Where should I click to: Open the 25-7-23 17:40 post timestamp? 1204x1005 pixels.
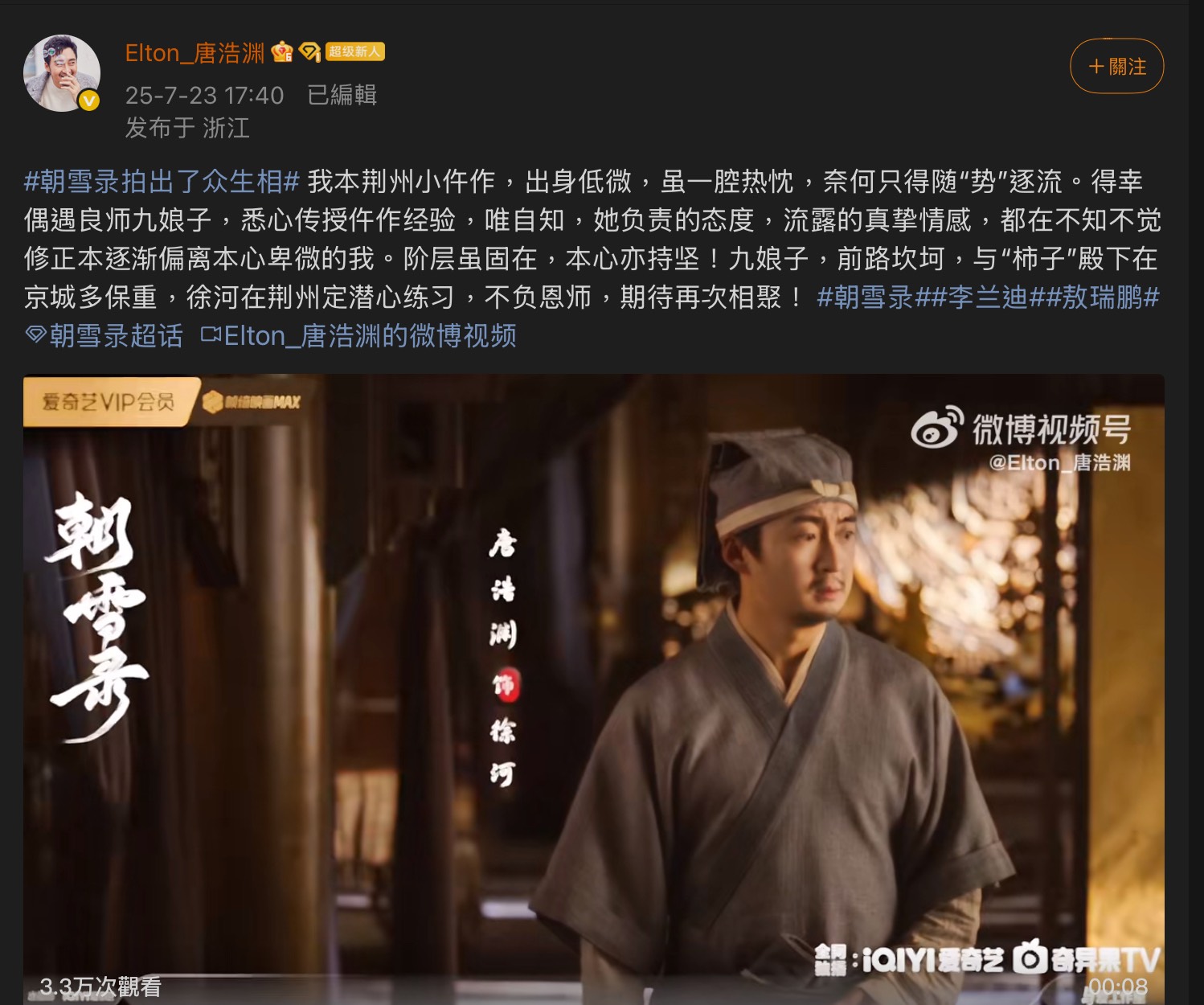204,96
